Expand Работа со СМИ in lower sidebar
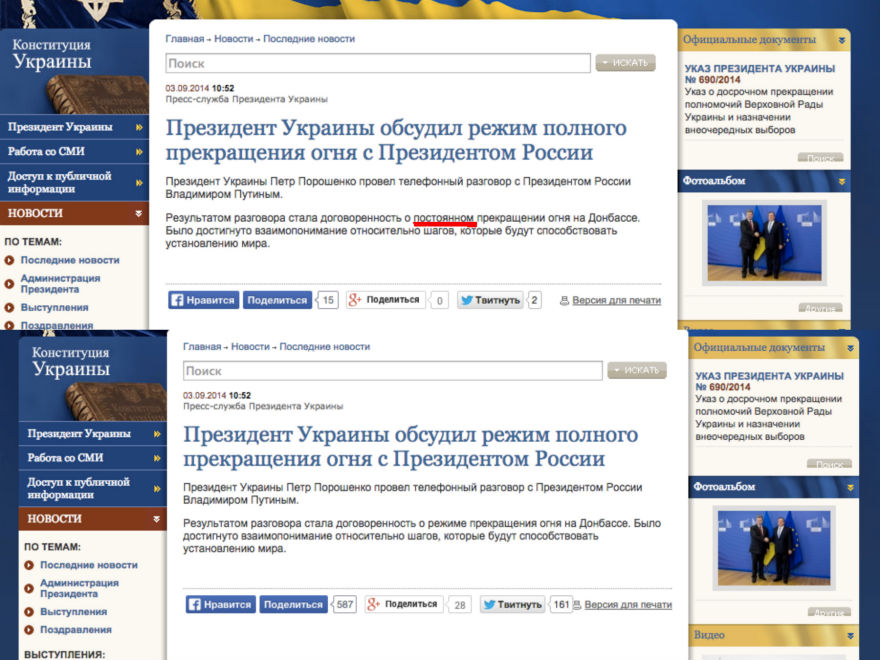This screenshot has width=880, height=660. 157,458
